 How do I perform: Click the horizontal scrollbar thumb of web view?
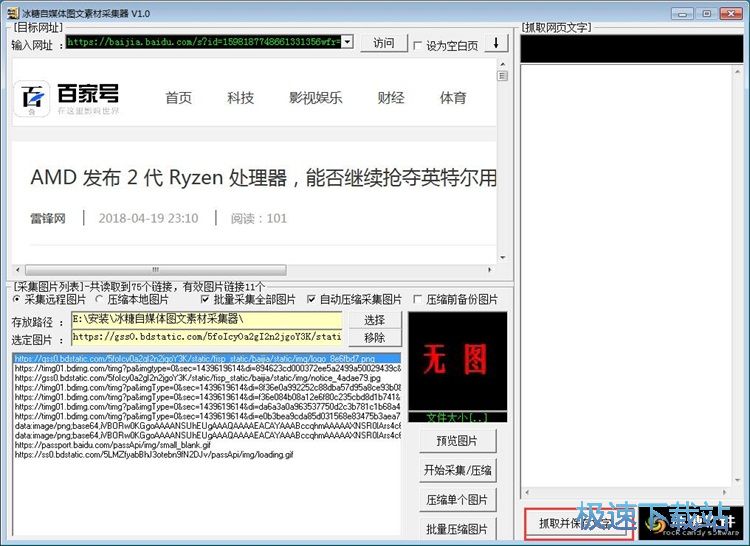pyautogui.click(x=155, y=270)
